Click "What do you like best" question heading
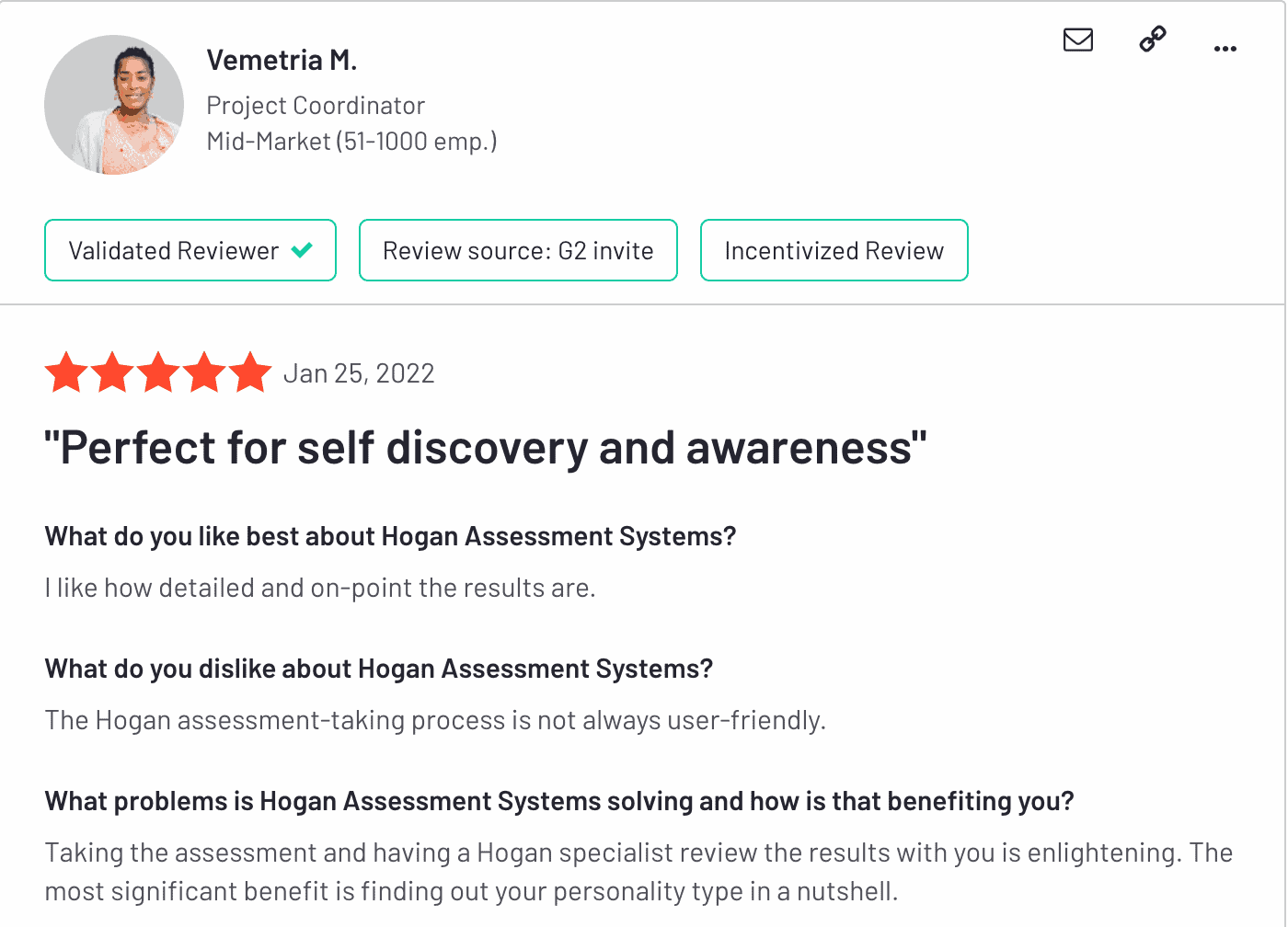 (x=391, y=536)
